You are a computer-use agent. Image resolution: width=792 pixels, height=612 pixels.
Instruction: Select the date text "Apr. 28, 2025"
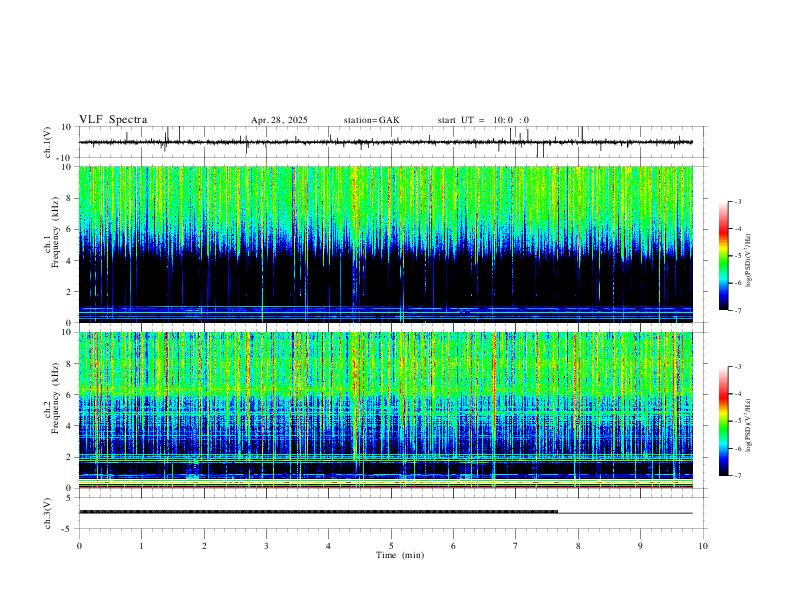279,120
